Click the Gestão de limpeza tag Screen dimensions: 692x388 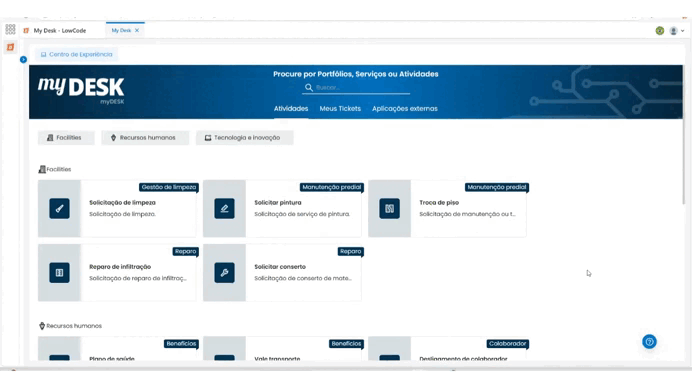click(x=169, y=187)
